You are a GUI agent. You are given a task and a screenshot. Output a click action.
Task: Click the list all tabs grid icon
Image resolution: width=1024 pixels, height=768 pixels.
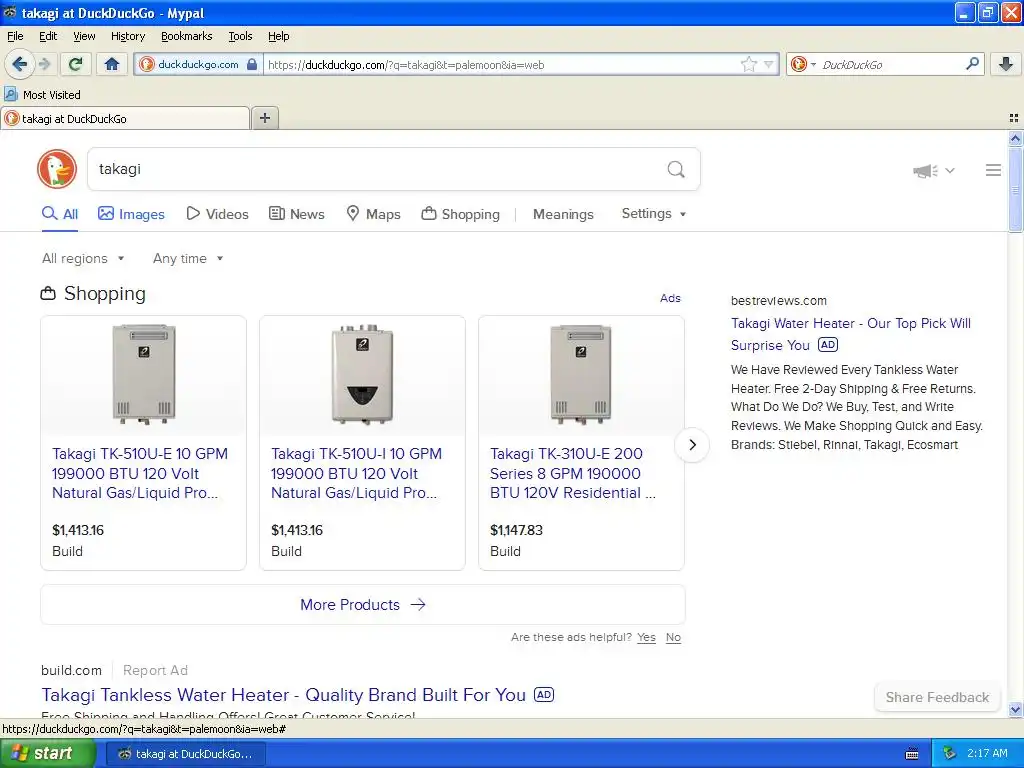click(x=1014, y=118)
